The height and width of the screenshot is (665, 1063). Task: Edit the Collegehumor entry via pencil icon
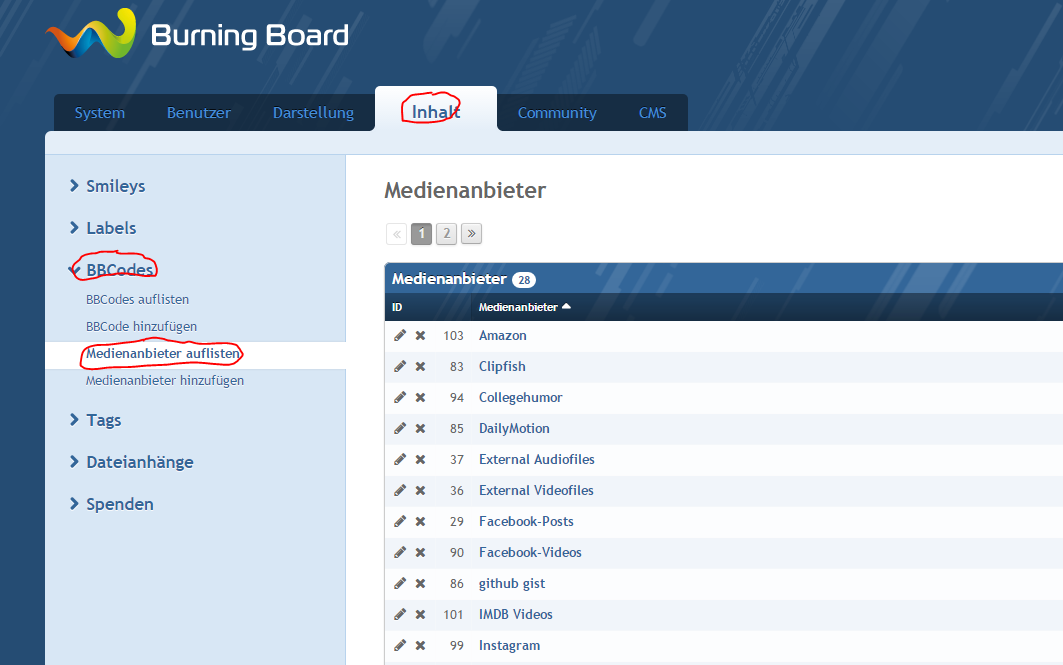coord(400,398)
